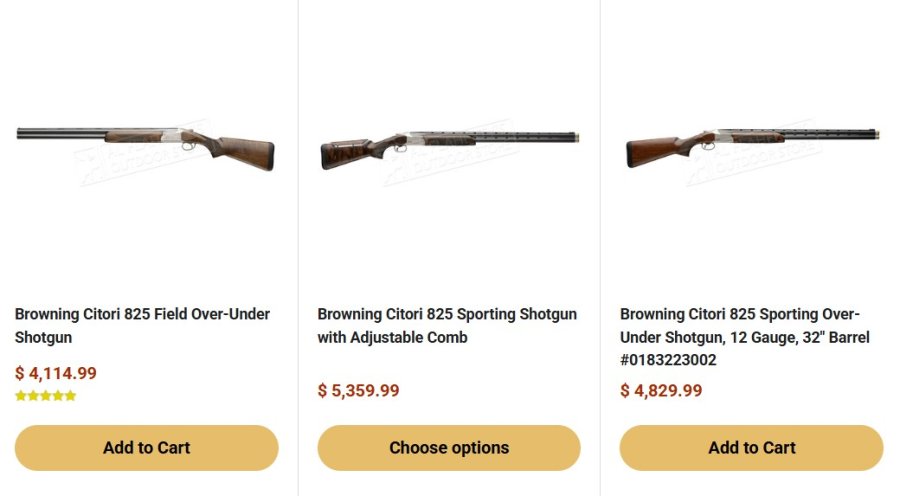Click the Adjustable Comb shotgun product photo
Image resolution: width=900 pixels, height=496 pixels.
[449, 147]
